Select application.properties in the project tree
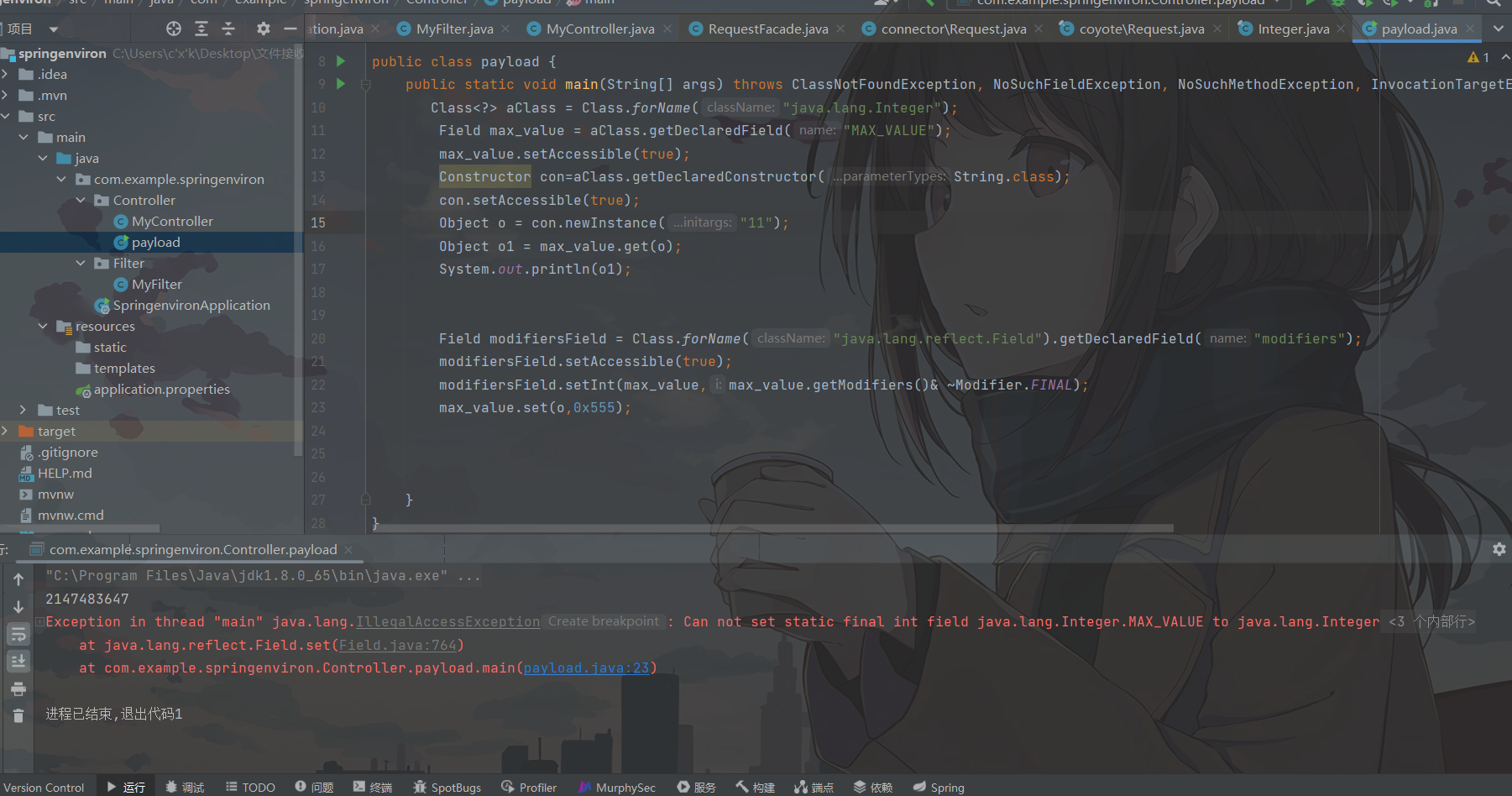The image size is (1512, 796). 161,390
